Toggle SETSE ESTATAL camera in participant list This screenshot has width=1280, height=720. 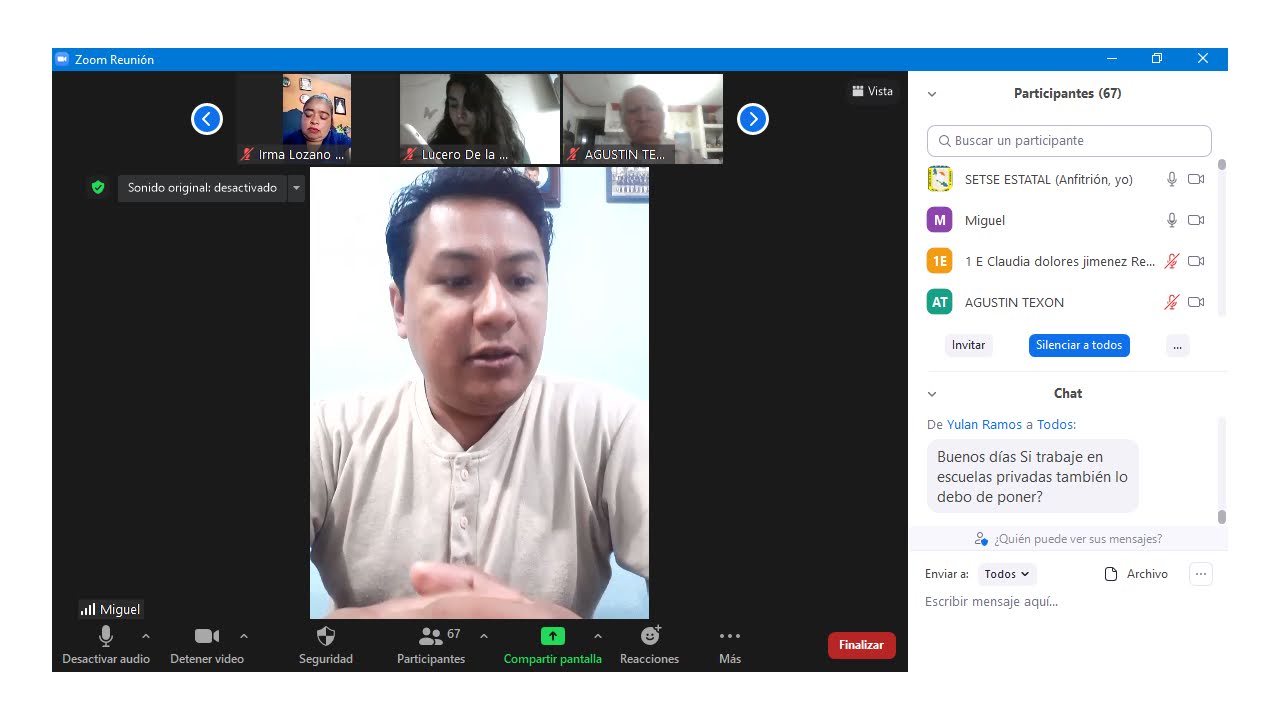click(x=1196, y=179)
